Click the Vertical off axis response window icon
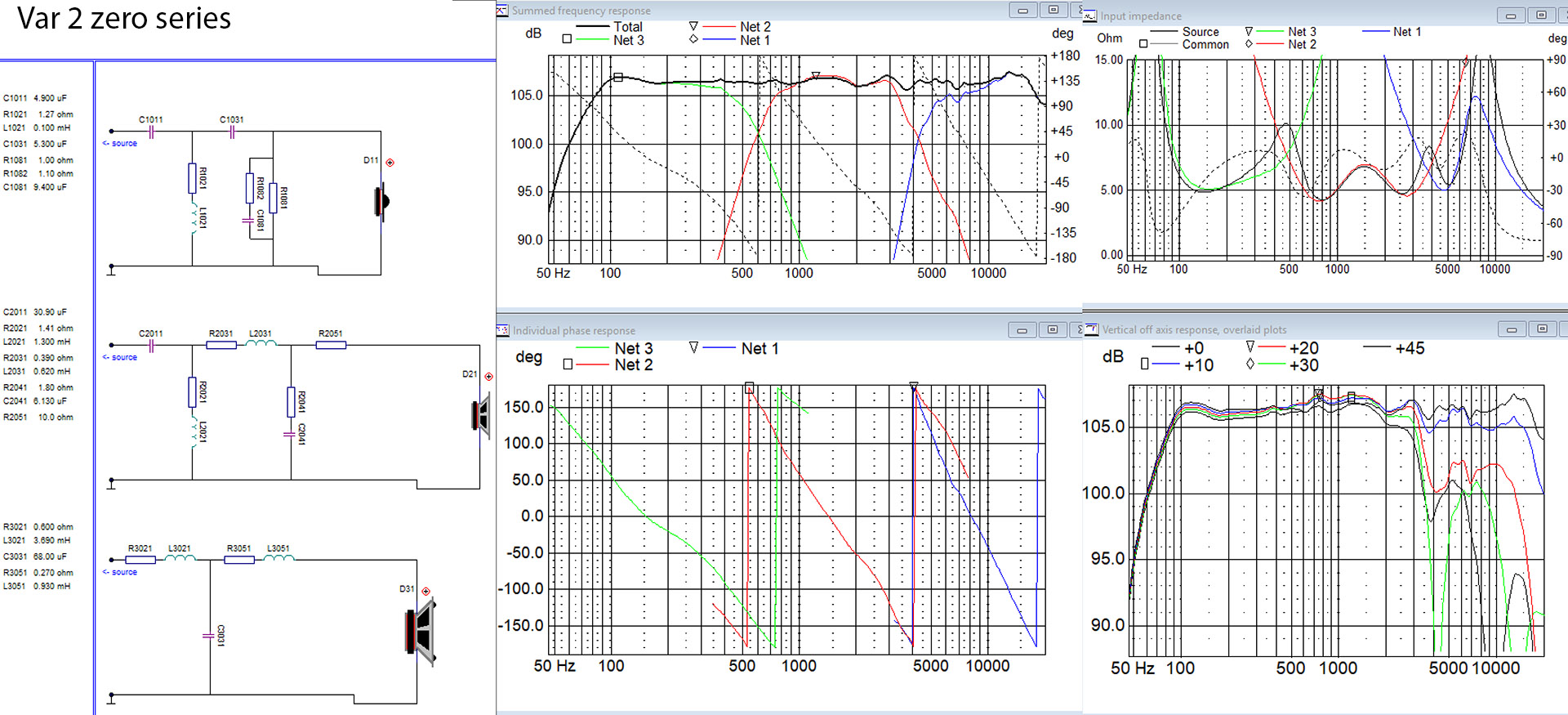 [x=1091, y=329]
